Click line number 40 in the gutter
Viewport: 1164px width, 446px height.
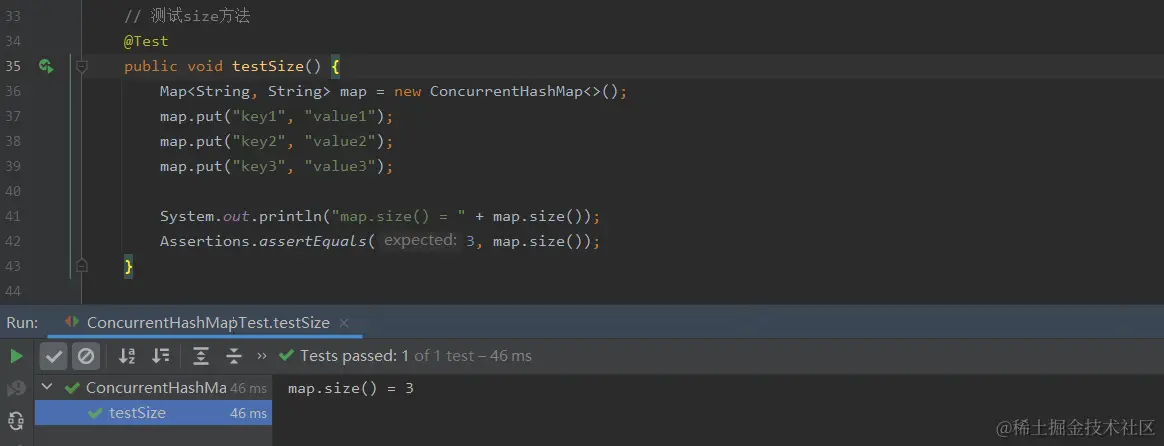pos(13,191)
